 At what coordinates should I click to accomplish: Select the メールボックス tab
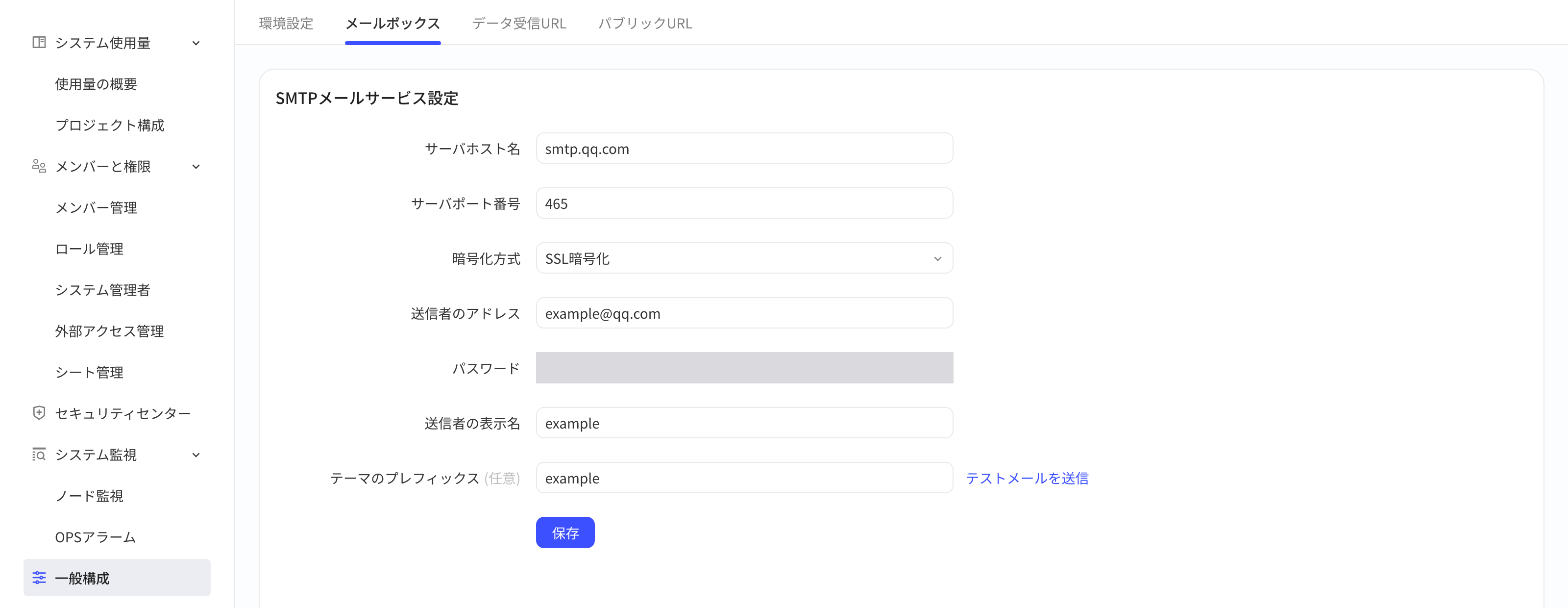[392, 23]
